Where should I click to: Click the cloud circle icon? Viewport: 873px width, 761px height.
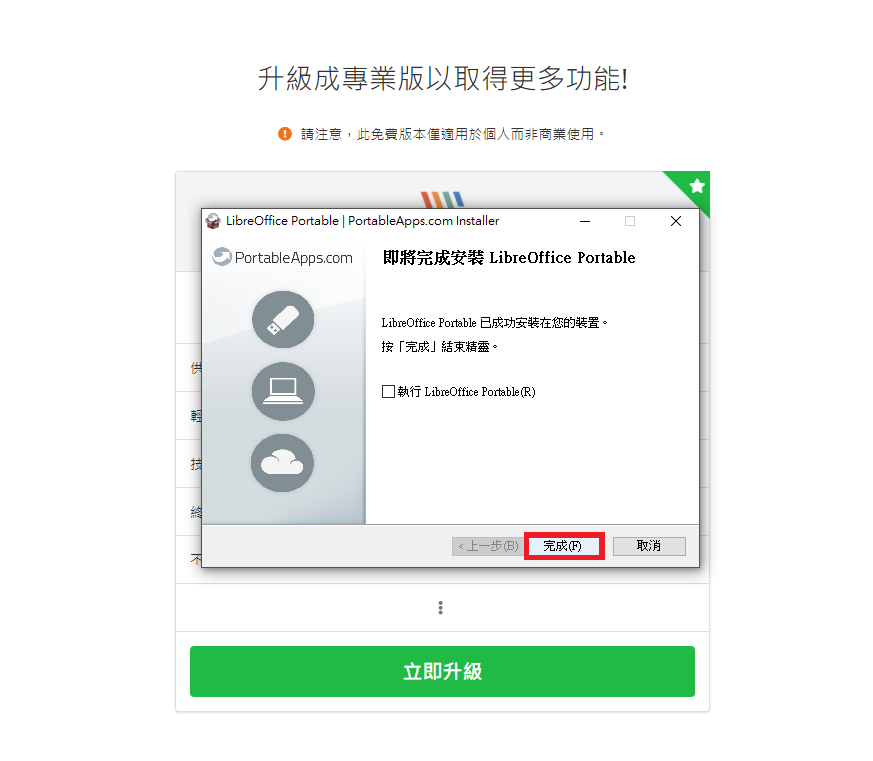pos(282,463)
